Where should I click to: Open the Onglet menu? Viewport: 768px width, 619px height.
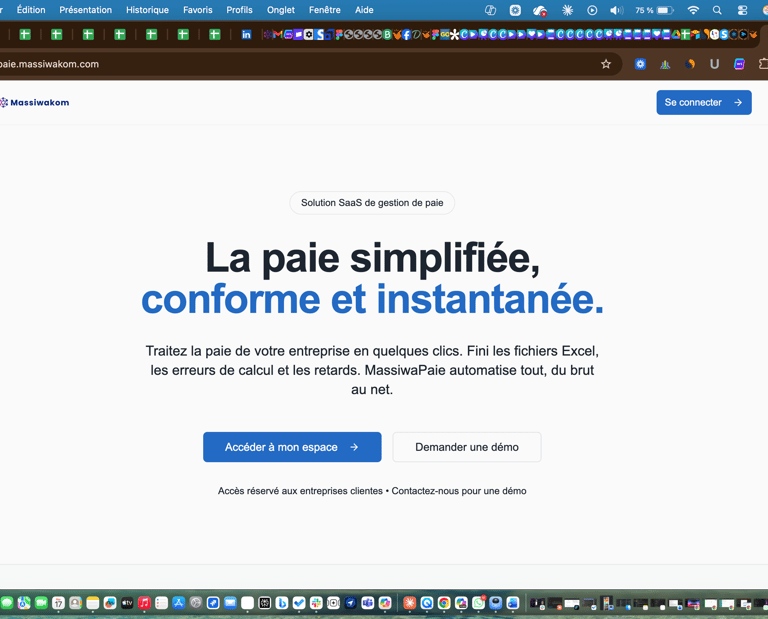pos(281,10)
